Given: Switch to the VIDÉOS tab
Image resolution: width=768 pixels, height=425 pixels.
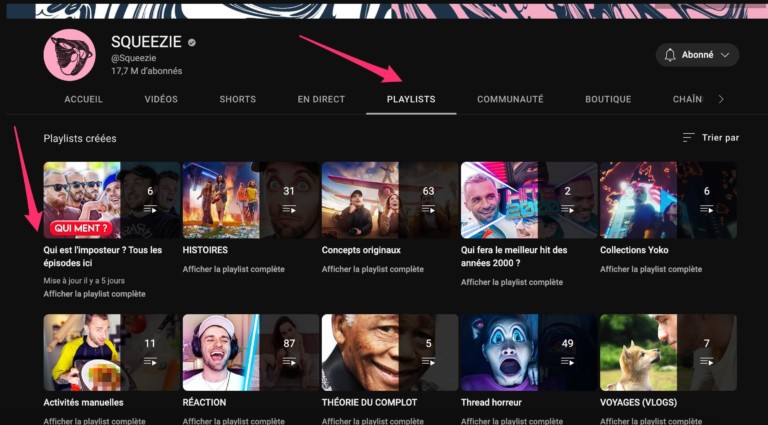Looking at the screenshot, I should click(161, 99).
